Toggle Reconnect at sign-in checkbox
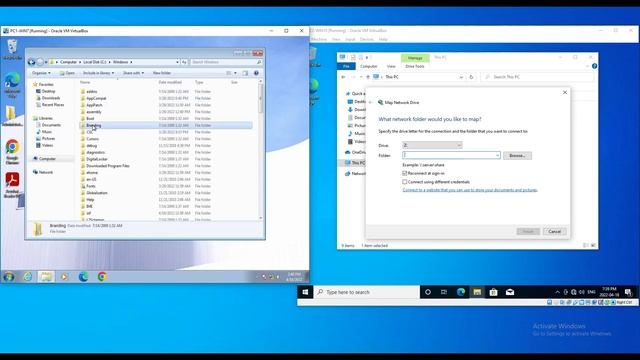640x360 pixels. [405, 173]
